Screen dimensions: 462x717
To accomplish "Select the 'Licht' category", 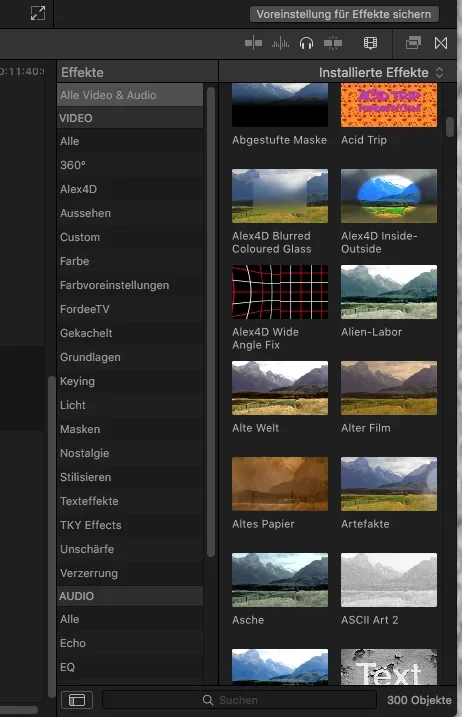I will (x=130, y=405).
